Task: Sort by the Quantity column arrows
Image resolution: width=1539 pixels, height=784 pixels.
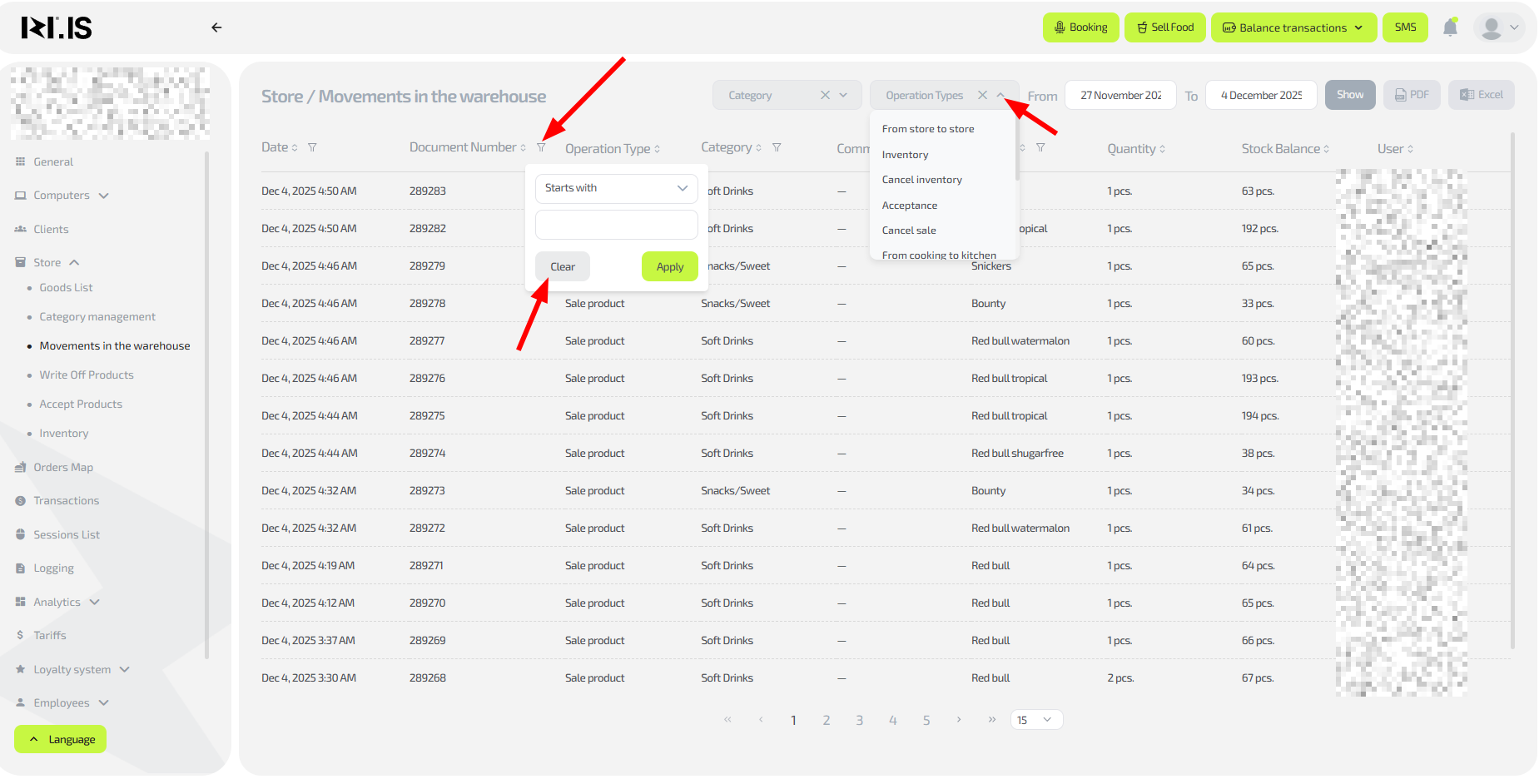Action: pyautogui.click(x=1162, y=149)
